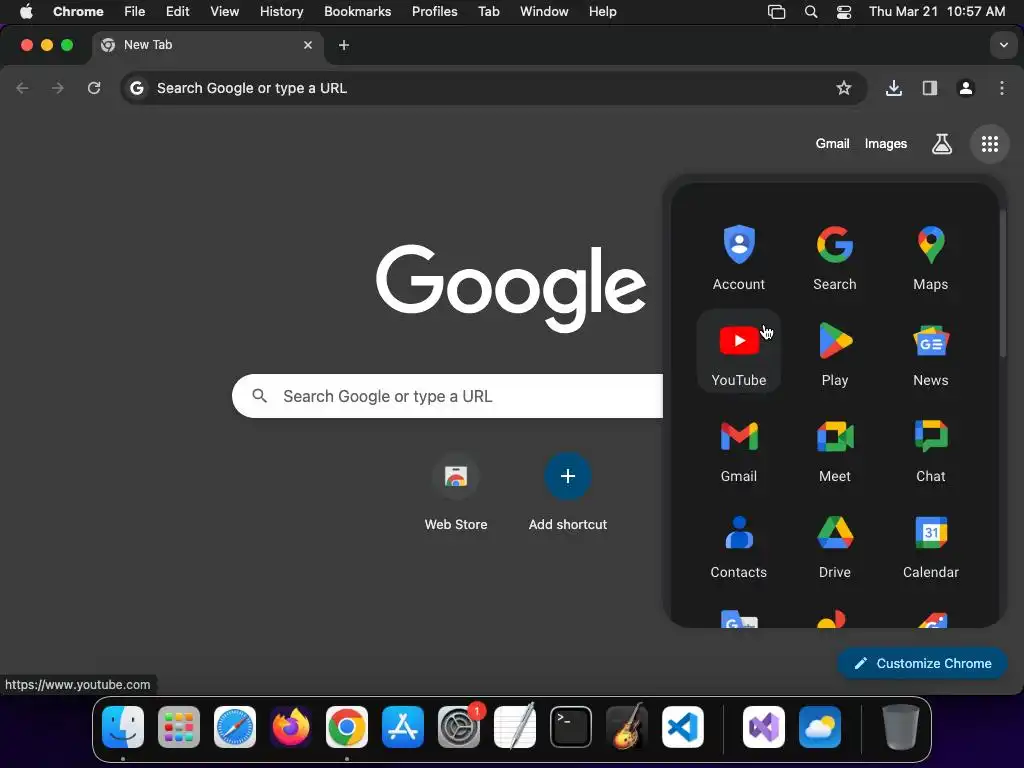Image resolution: width=1024 pixels, height=768 pixels.
Task: Open the Web Store shortcut
Action: 456,493
